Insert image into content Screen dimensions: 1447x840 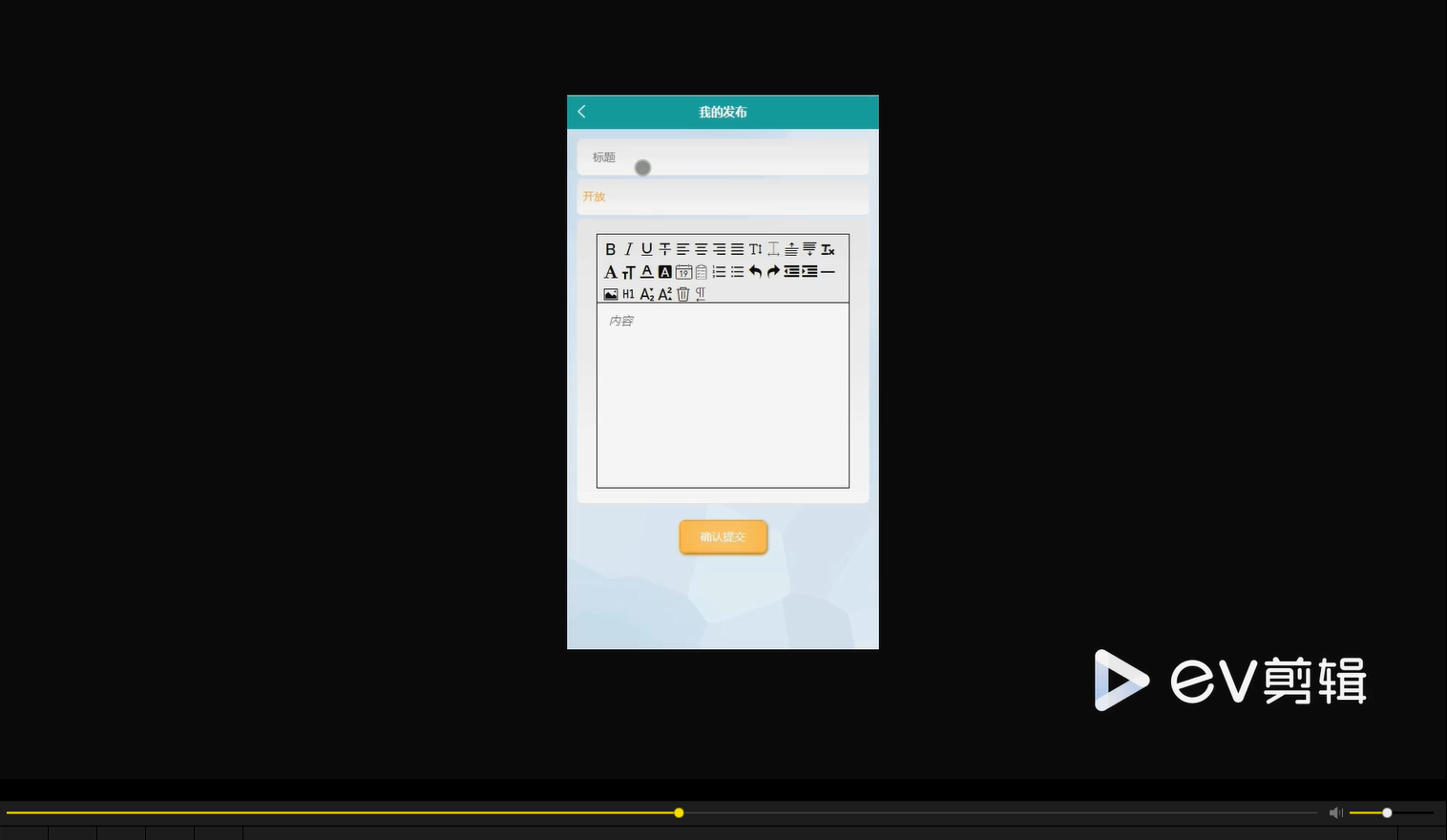pyautogui.click(x=611, y=295)
